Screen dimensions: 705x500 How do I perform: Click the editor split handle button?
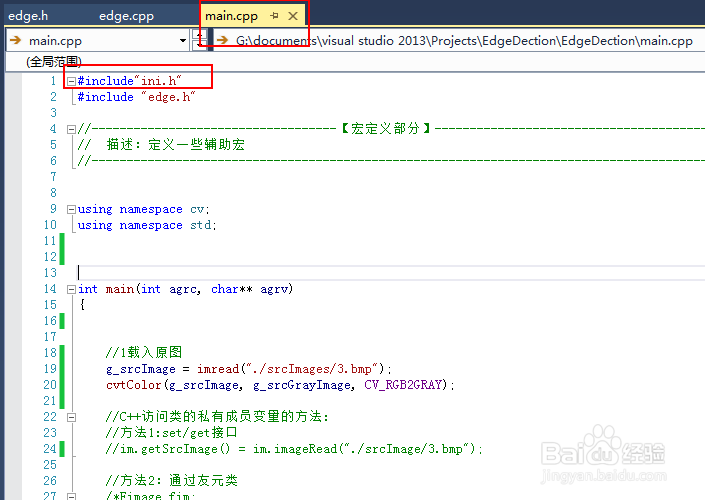[200, 40]
